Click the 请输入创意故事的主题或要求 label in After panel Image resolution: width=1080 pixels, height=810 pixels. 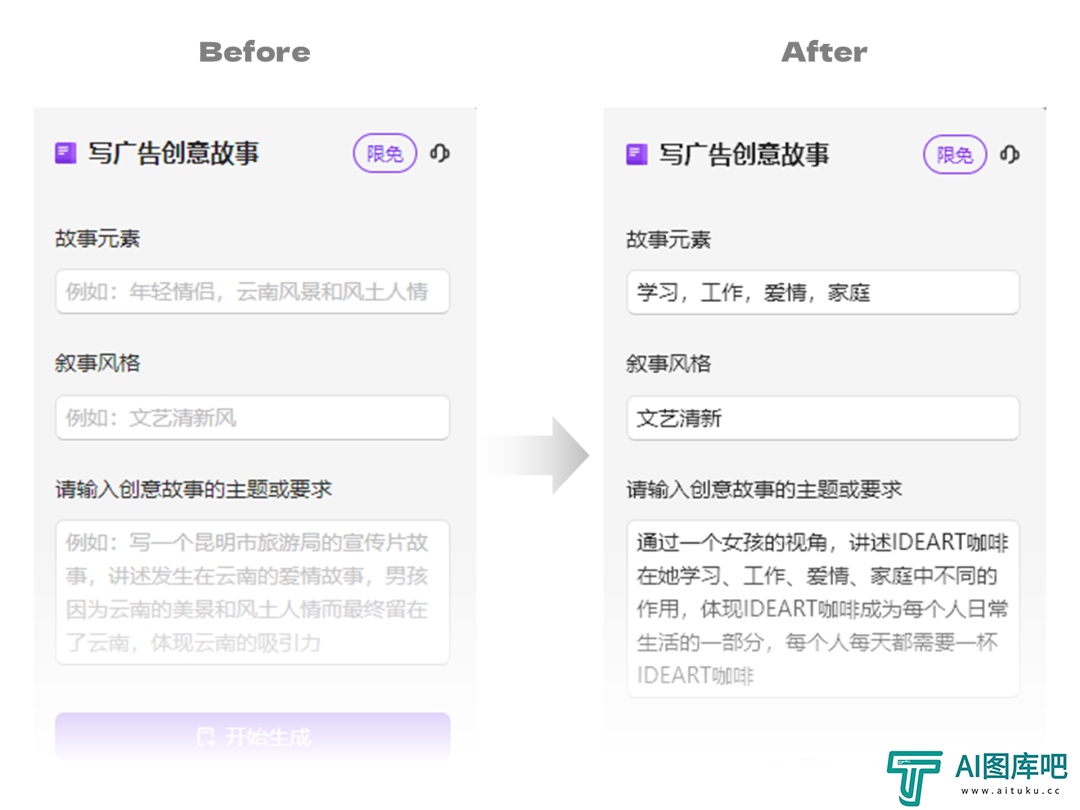[x=764, y=490]
